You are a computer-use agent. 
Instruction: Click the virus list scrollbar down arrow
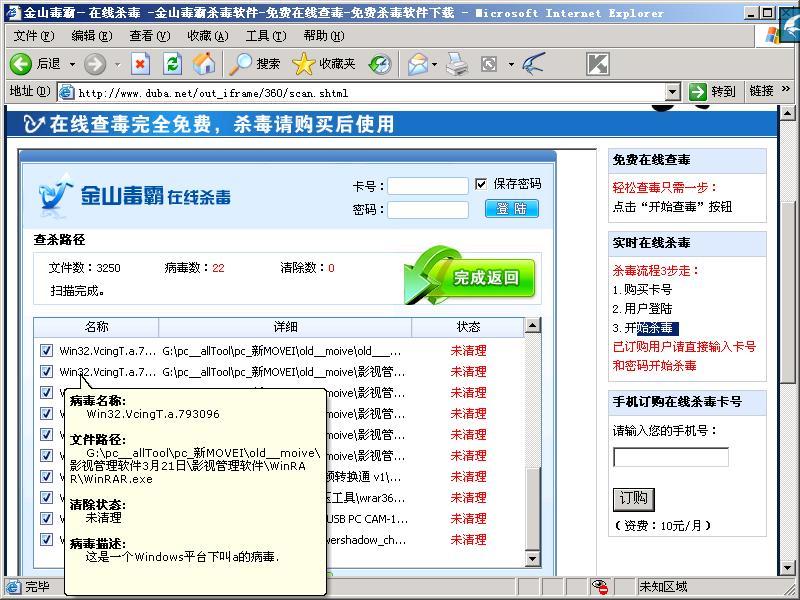tap(533, 559)
